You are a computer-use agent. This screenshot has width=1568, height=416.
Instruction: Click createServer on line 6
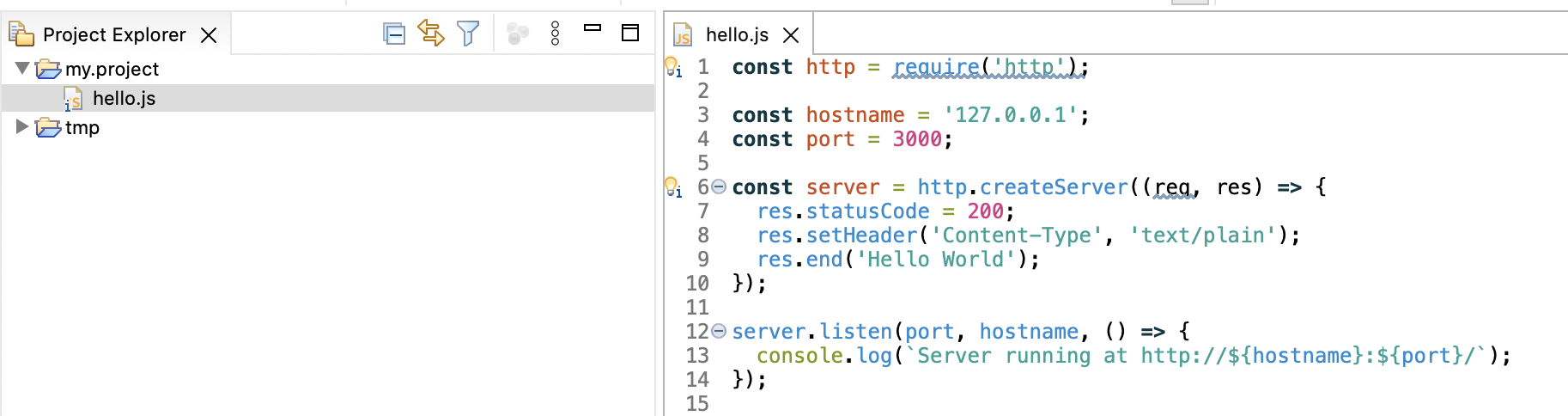coord(1054,187)
